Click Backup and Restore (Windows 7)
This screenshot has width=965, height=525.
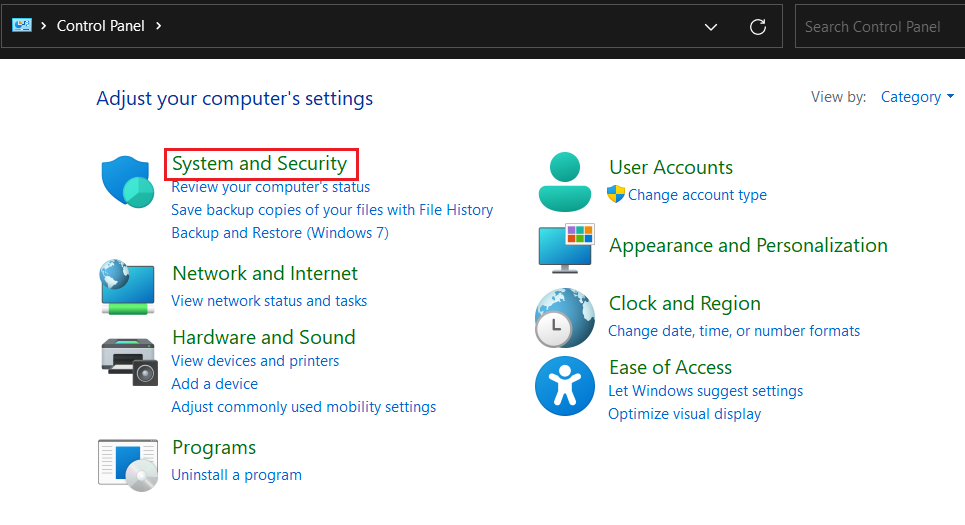(280, 233)
